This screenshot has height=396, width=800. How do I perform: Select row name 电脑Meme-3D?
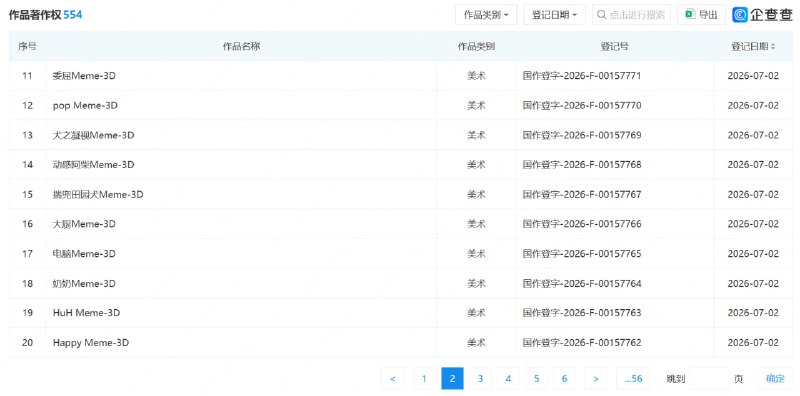click(84, 254)
